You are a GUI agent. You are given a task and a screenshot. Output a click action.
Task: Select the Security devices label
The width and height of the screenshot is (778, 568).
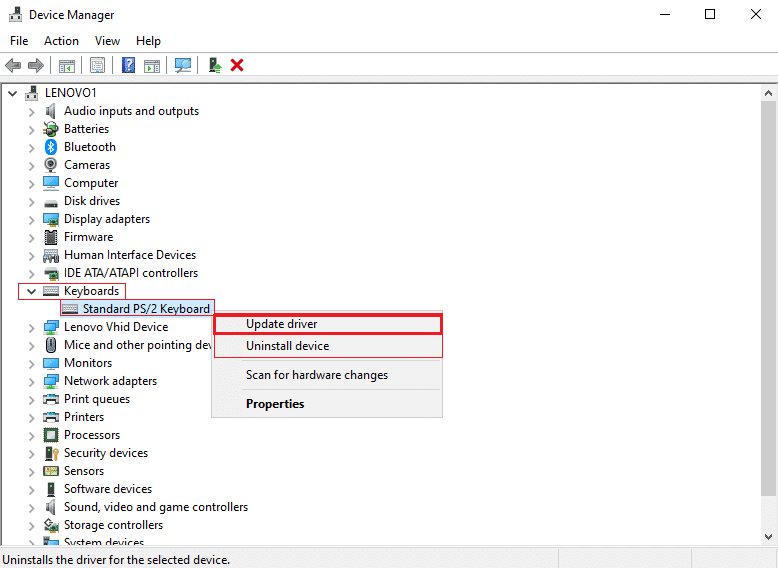(x=106, y=453)
